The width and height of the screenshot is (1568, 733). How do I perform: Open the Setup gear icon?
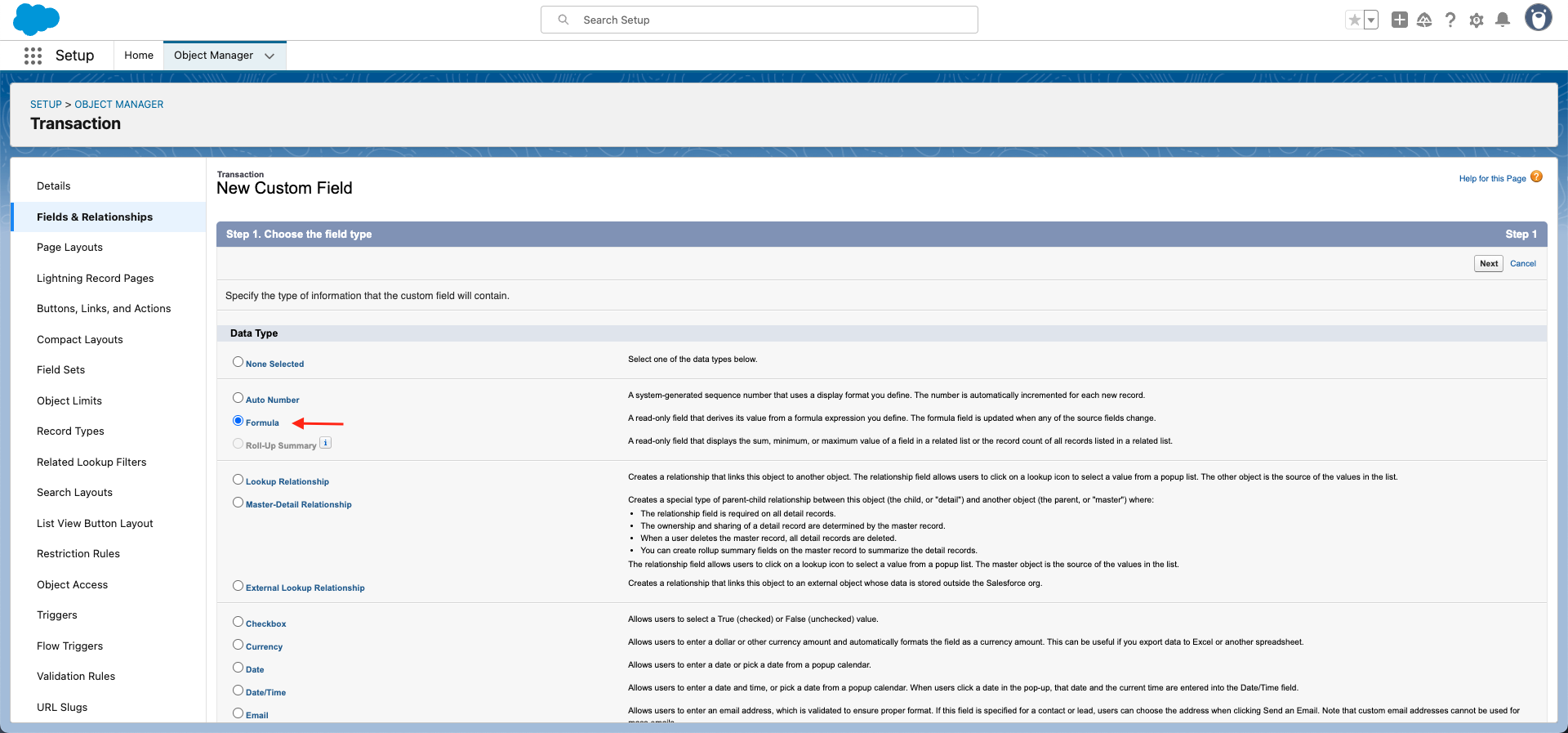pos(1477,20)
